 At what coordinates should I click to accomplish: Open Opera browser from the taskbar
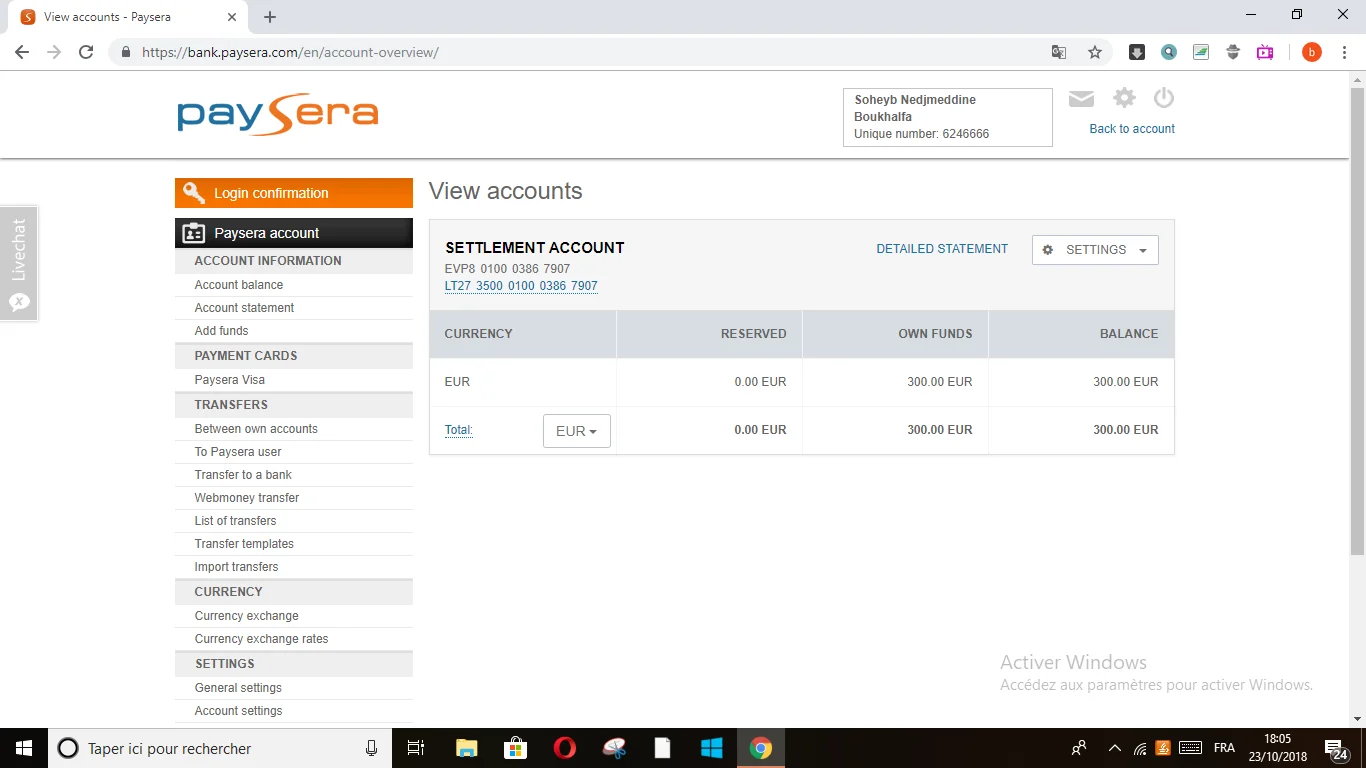[565, 748]
